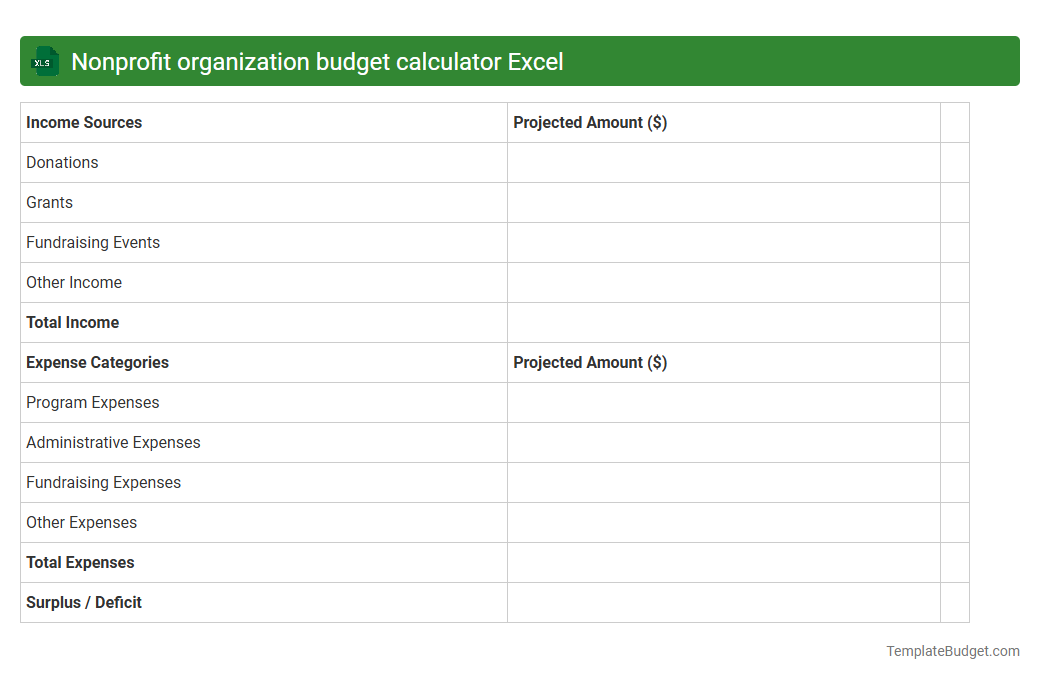The height and width of the screenshot is (680, 1040).
Task: Select the Administrative Expenses row
Action: point(113,442)
